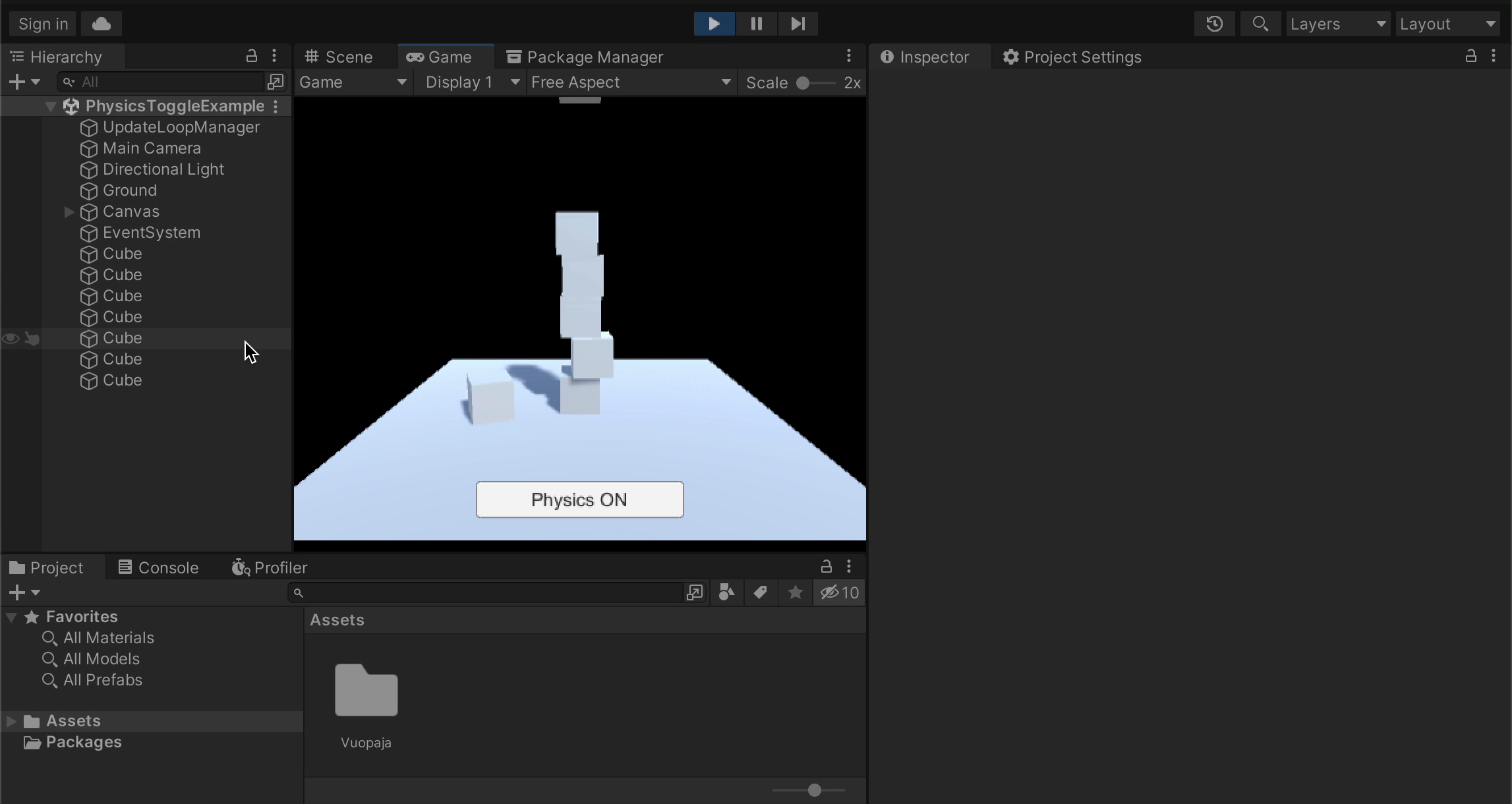1512x804 pixels.
Task: Switch to the Console tab
Action: [x=158, y=567]
